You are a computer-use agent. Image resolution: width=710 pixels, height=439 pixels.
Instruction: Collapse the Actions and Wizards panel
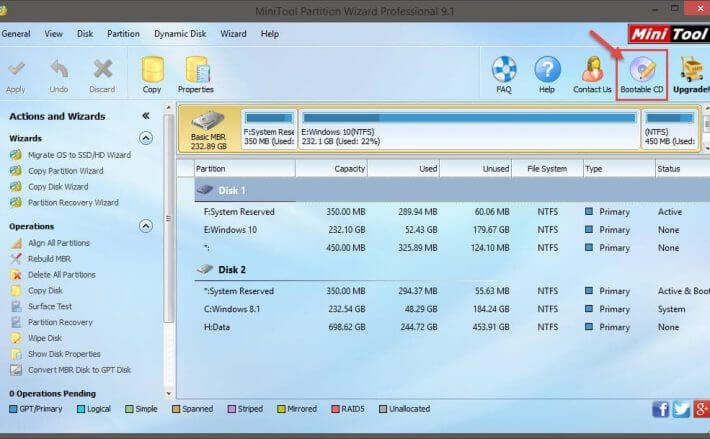coord(145,116)
